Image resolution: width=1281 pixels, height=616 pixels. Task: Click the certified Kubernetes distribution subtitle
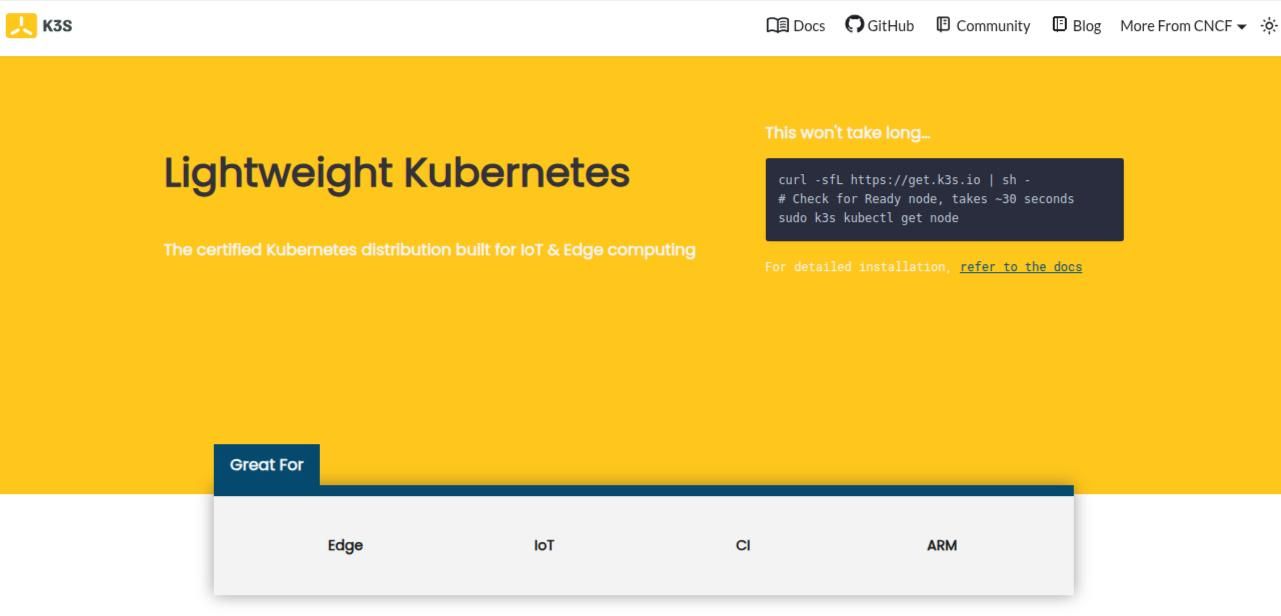(430, 250)
